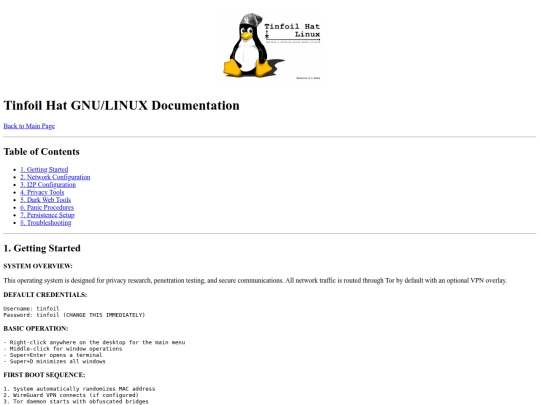The height and width of the screenshot is (405, 540).
Task: Open the Back to Main Page link
Action: pyautogui.click(x=29, y=126)
